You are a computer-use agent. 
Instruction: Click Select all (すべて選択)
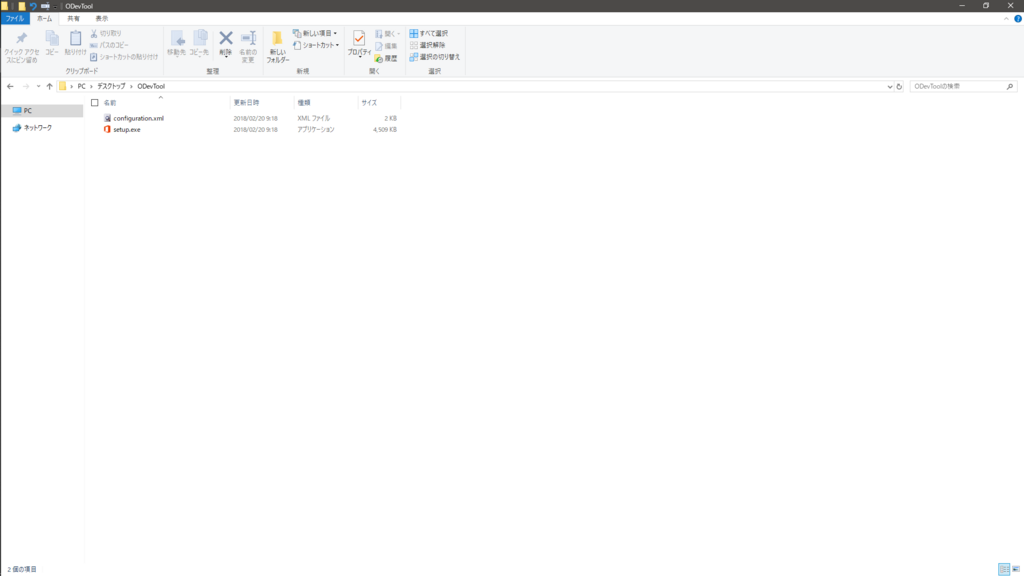[x=428, y=33]
